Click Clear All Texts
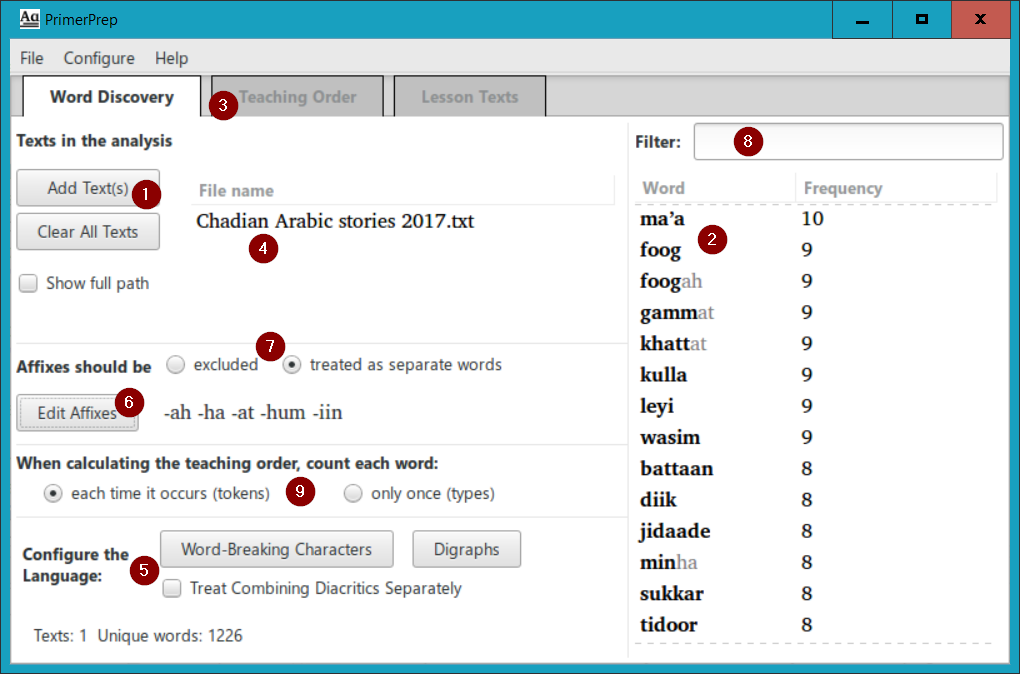This screenshot has height=674, width=1020. pos(87,231)
